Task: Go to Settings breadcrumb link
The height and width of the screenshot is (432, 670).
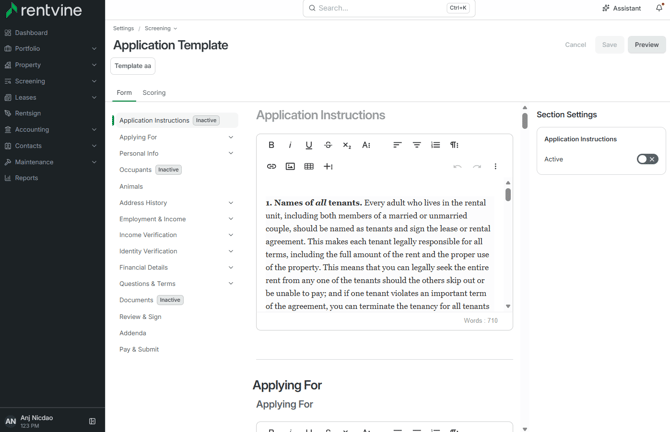Action: 123,28
